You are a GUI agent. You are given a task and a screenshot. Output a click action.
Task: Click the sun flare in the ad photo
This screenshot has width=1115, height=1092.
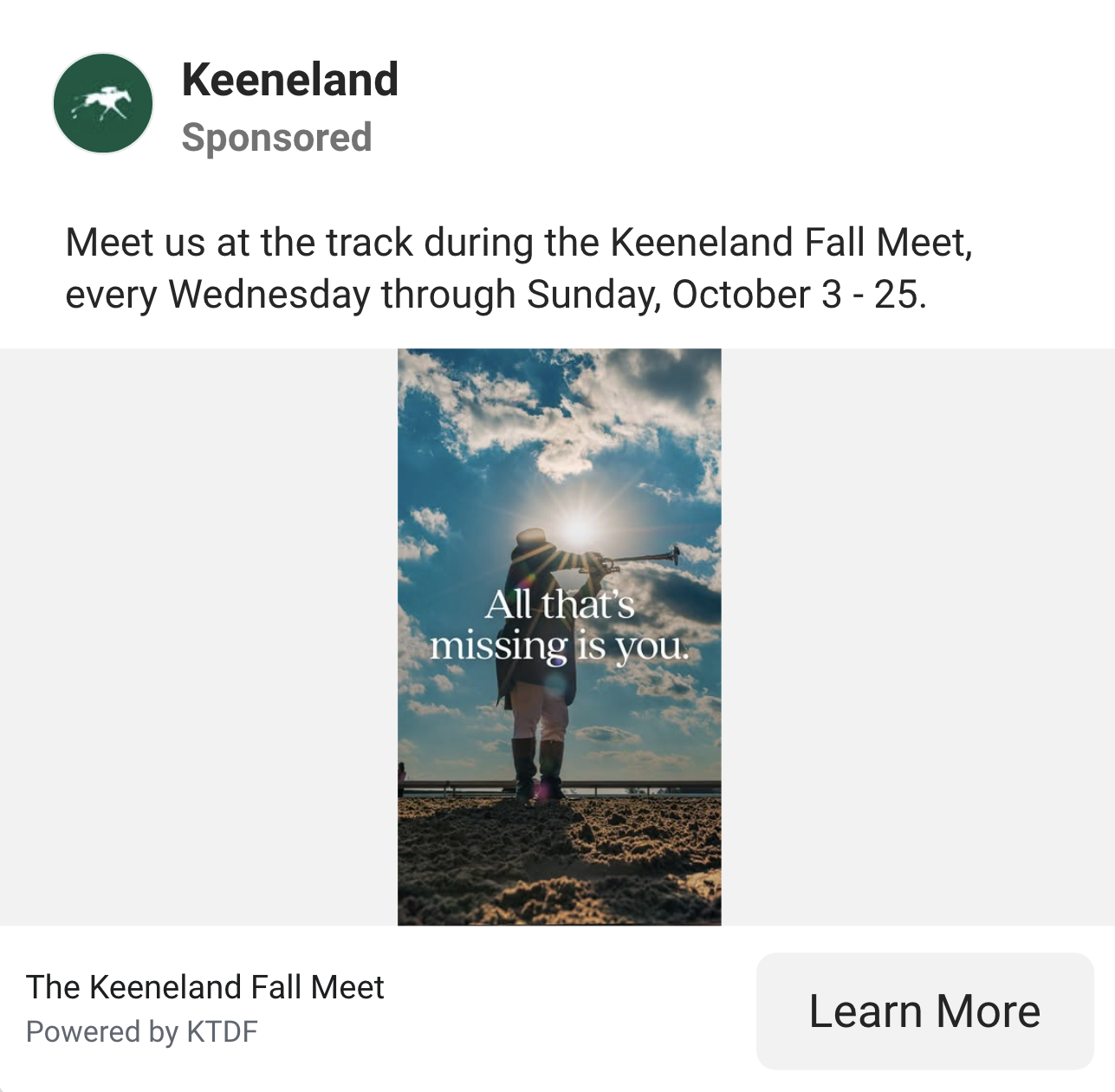578,526
